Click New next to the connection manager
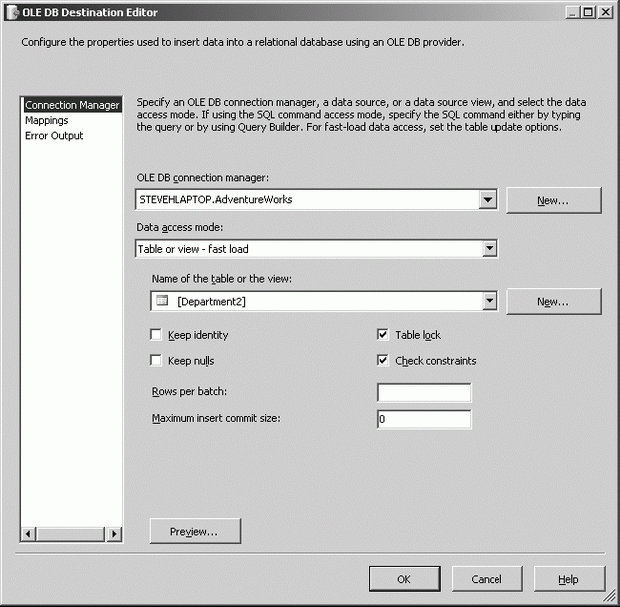This screenshot has width=620, height=607. pyautogui.click(x=554, y=200)
